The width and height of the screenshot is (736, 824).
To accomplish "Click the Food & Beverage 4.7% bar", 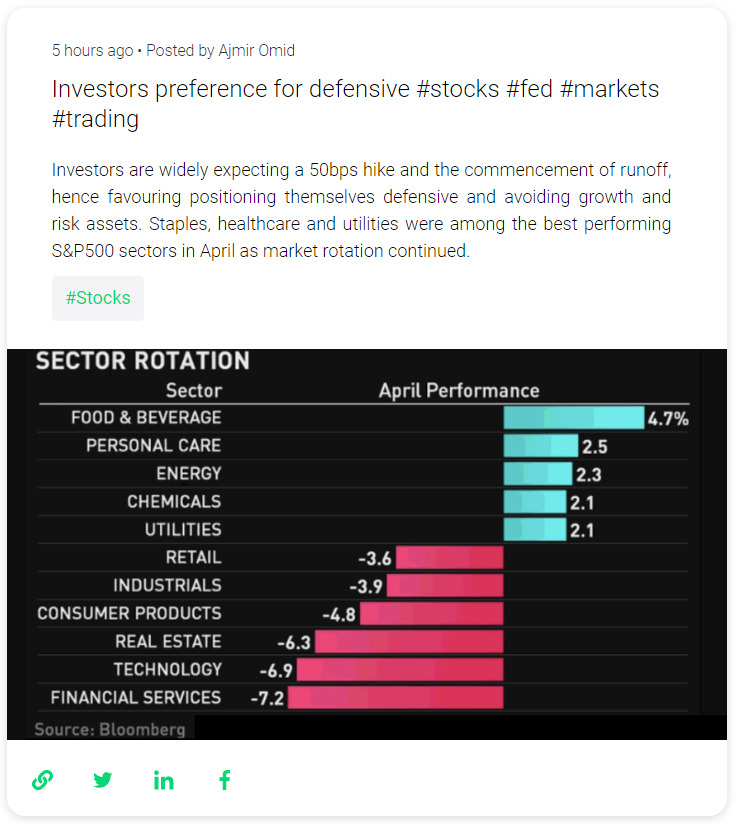I will 574,418.
